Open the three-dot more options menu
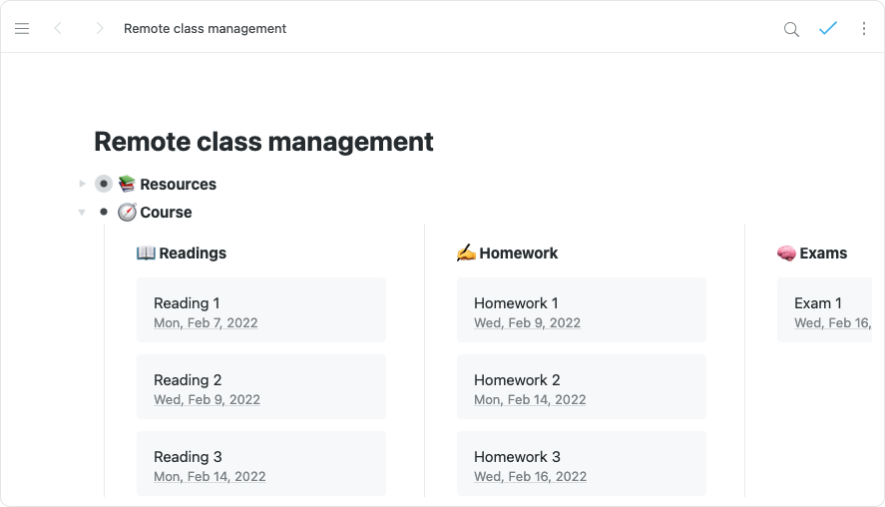 coord(864,29)
